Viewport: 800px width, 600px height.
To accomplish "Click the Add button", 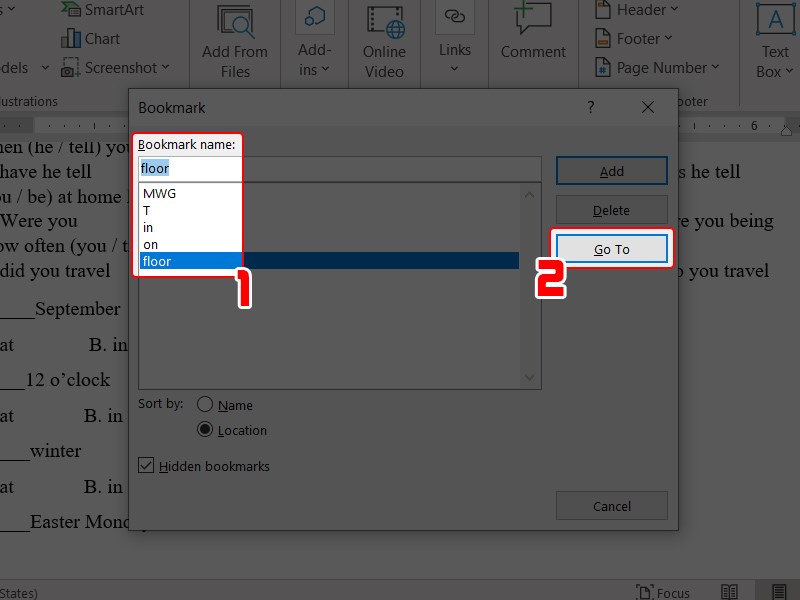I will (612, 171).
